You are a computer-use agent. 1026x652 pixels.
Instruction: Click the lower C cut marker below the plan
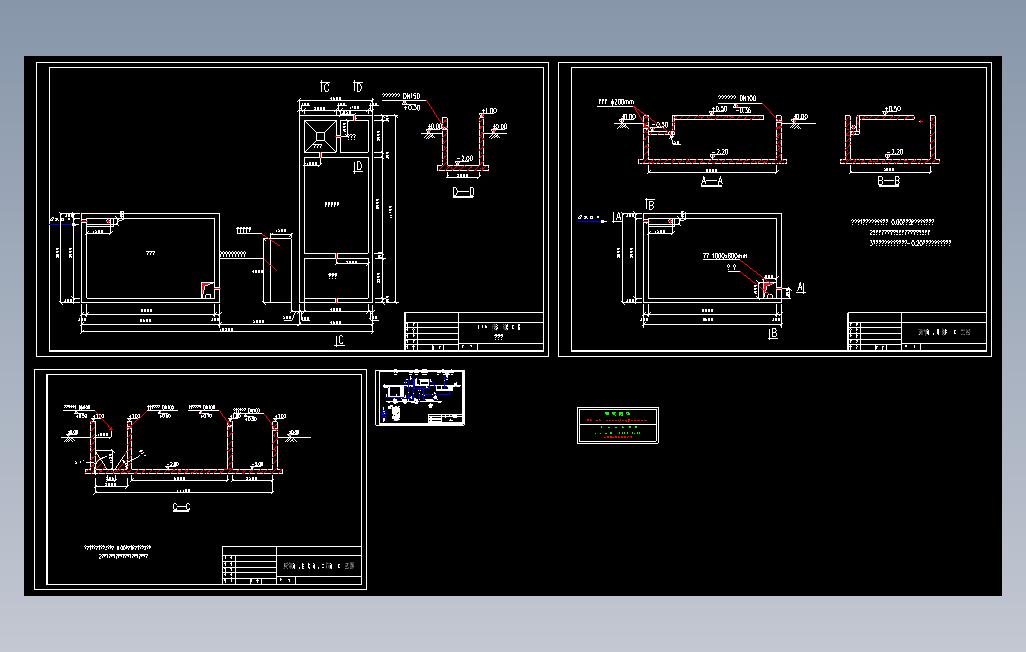(339, 340)
